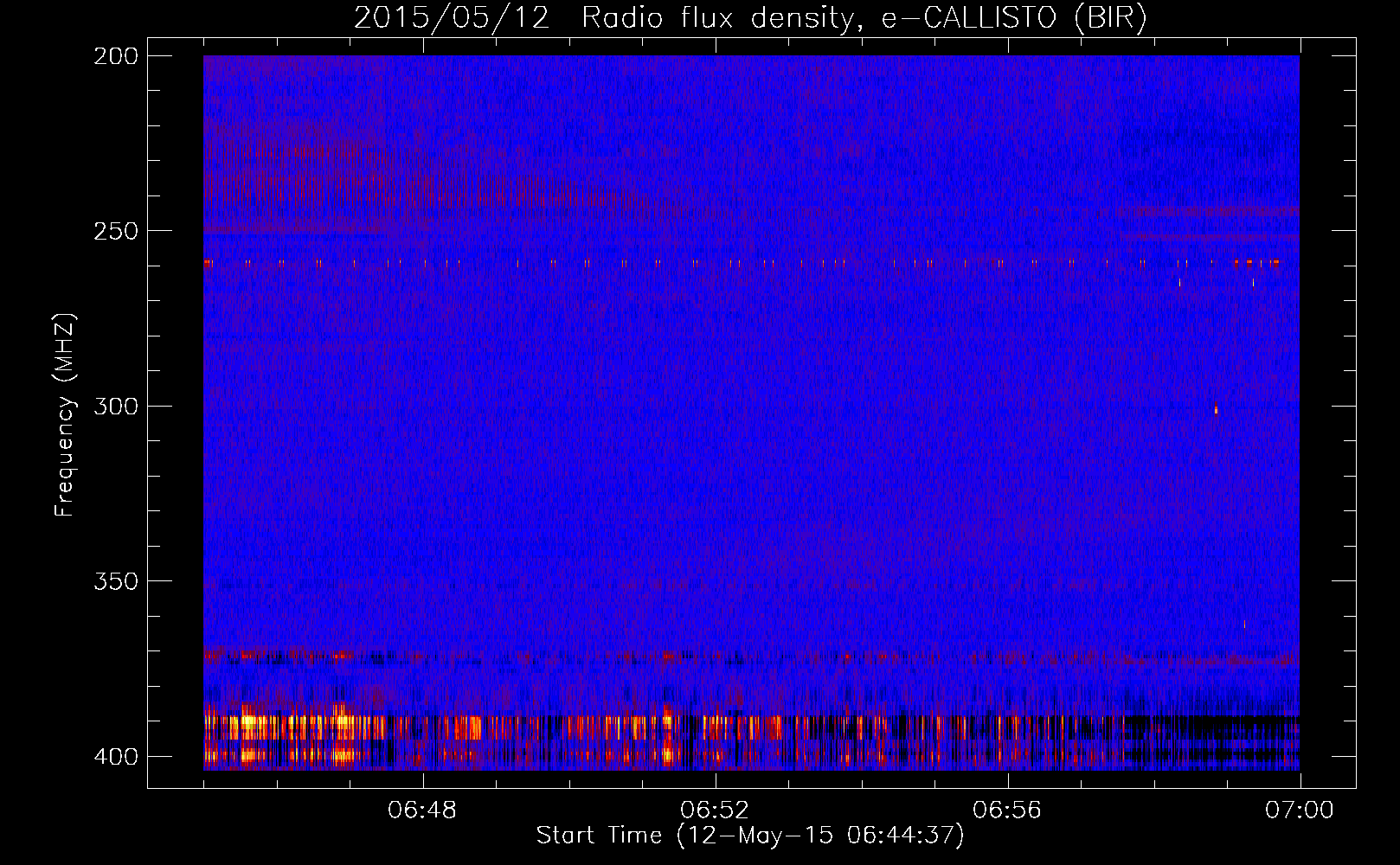Click the 250 frequency tick label
Viewport: 1400px width, 865px height.
[116, 231]
